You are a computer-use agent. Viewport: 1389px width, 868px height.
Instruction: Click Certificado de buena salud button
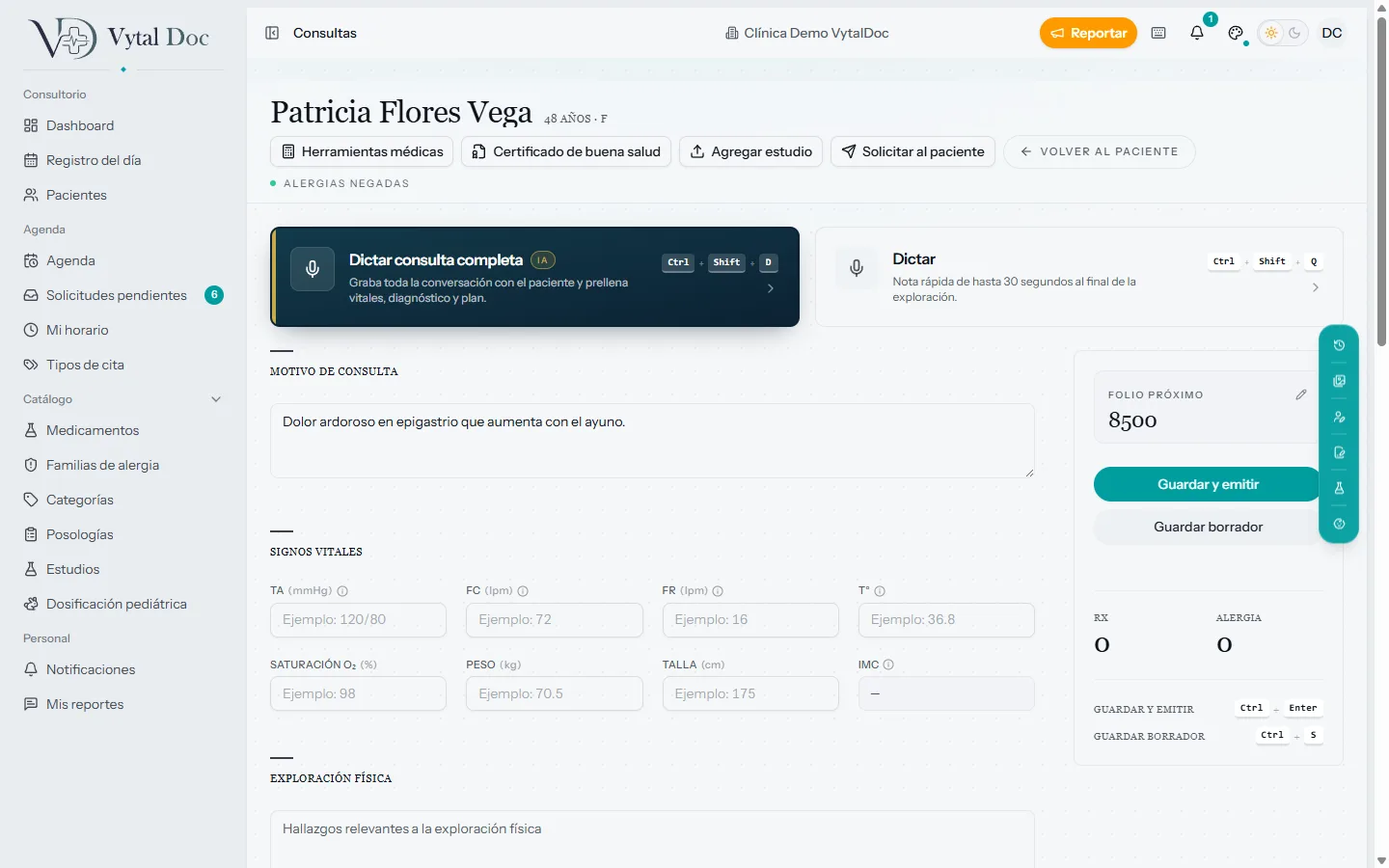point(566,151)
